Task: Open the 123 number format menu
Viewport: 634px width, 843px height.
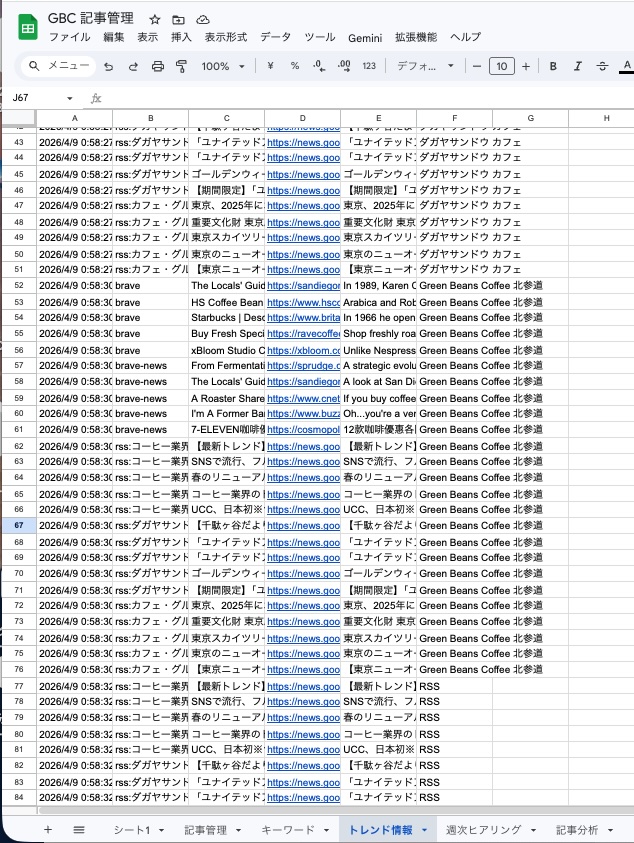Action: (x=369, y=66)
